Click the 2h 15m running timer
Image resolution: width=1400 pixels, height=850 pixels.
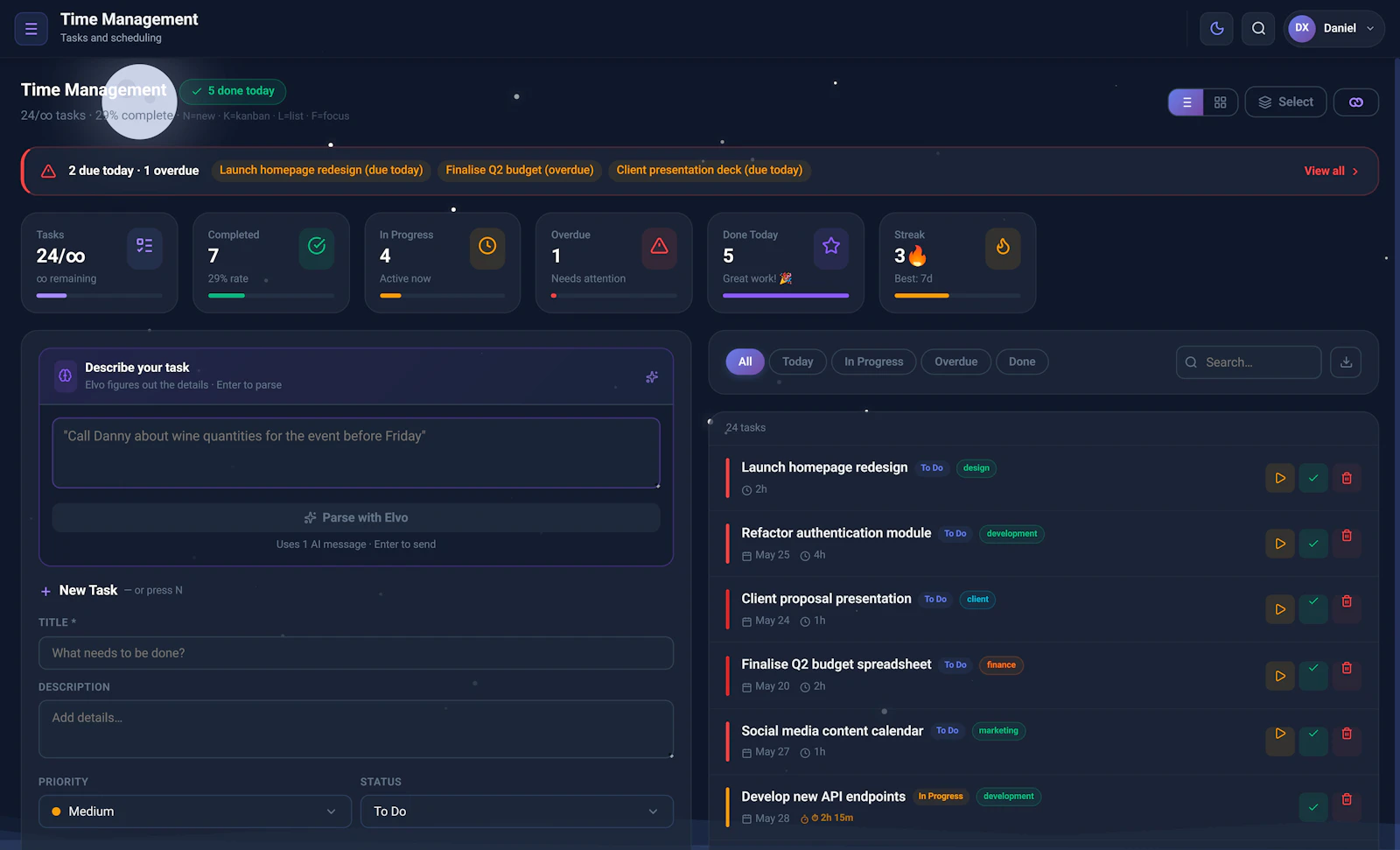pos(827,818)
